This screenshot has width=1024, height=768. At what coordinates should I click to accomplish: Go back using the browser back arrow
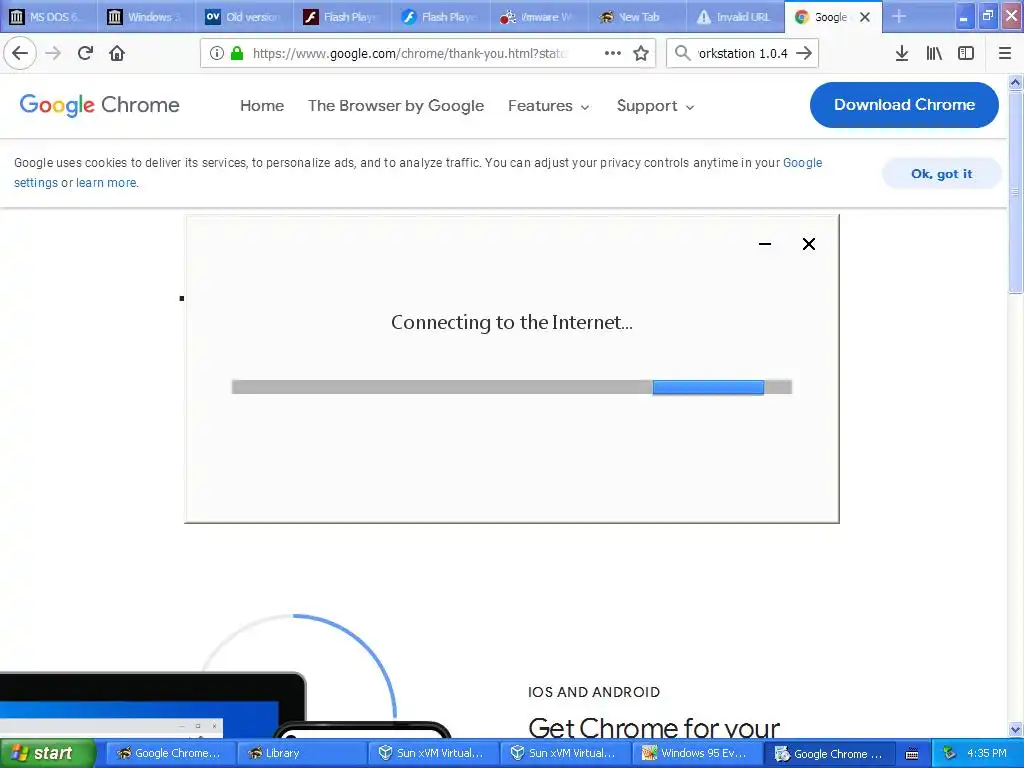[20, 53]
